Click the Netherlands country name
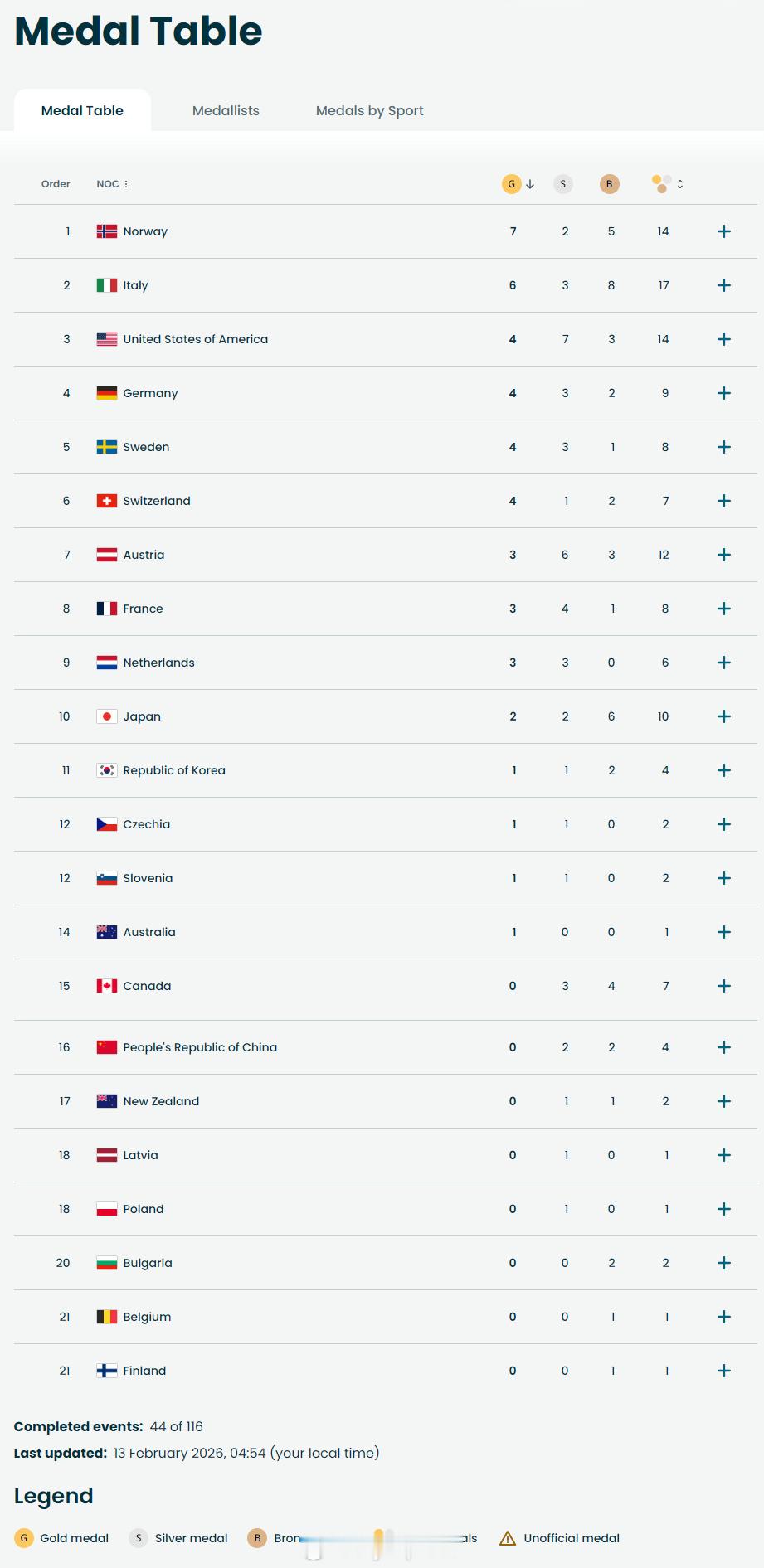The width and height of the screenshot is (764, 1568). coord(158,663)
